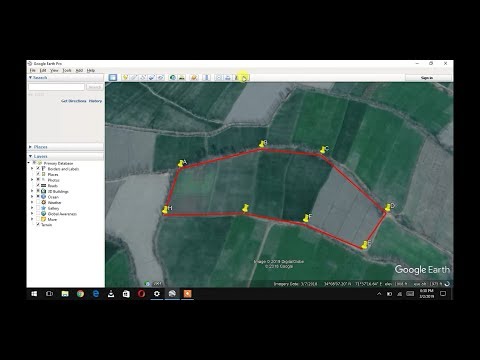Expand the Borders and Labels layer tree
480x360 pixels.
(32, 169)
